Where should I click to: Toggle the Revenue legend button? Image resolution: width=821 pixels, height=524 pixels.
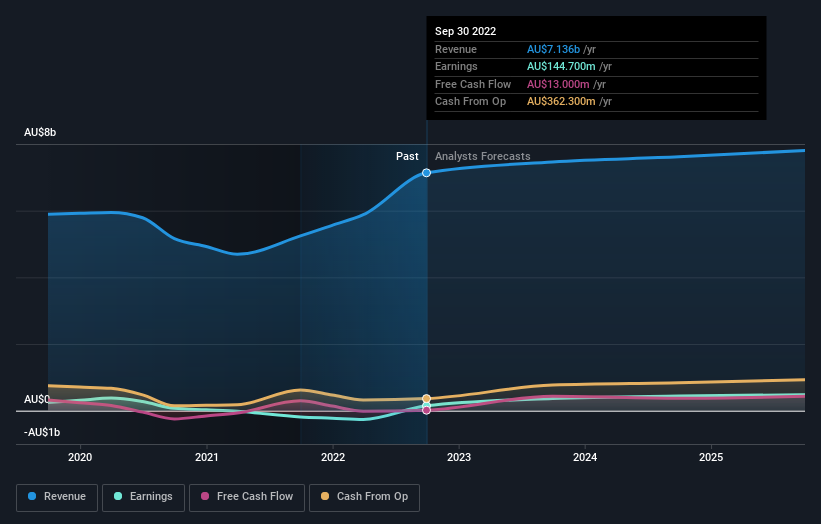(57, 497)
